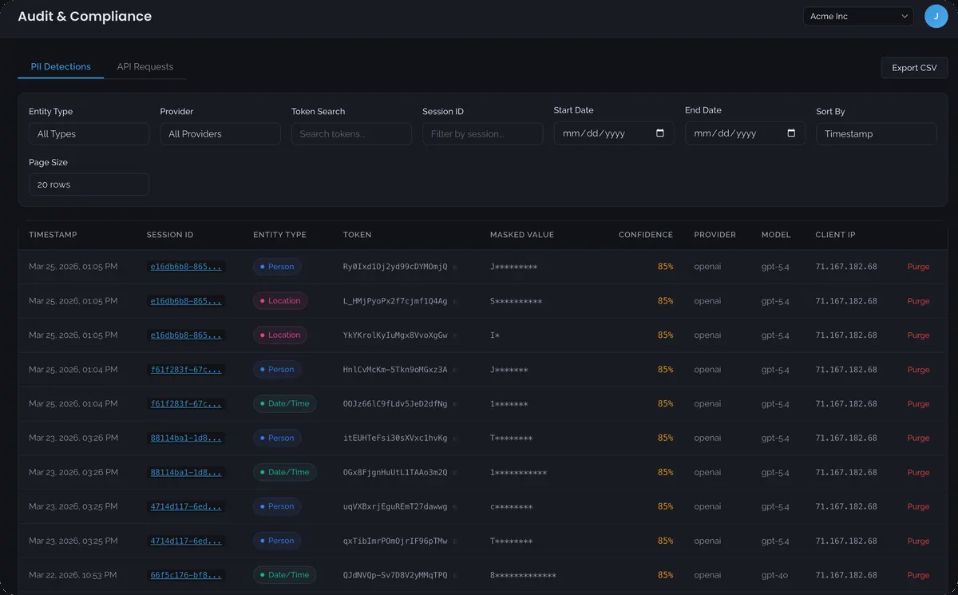Click the Location badge in the L_HMjPyoPx2f7cjmf1Q4Ag row
The width and height of the screenshot is (958, 595).
280,301
